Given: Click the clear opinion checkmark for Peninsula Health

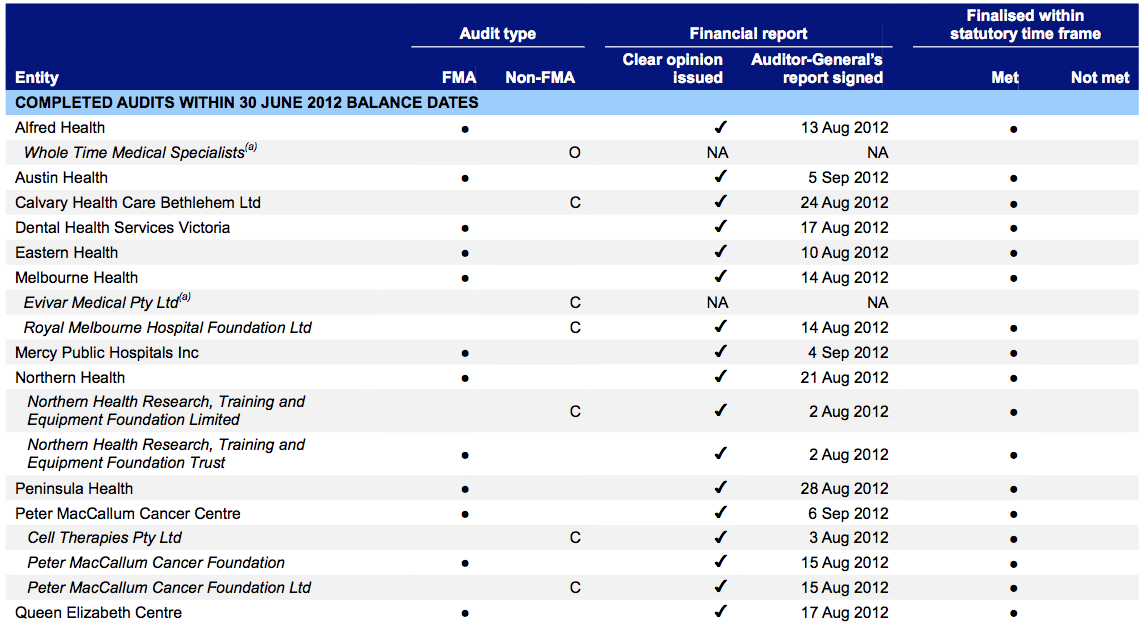Looking at the screenshot, I should pyautogui.click(x=721, y=488).
